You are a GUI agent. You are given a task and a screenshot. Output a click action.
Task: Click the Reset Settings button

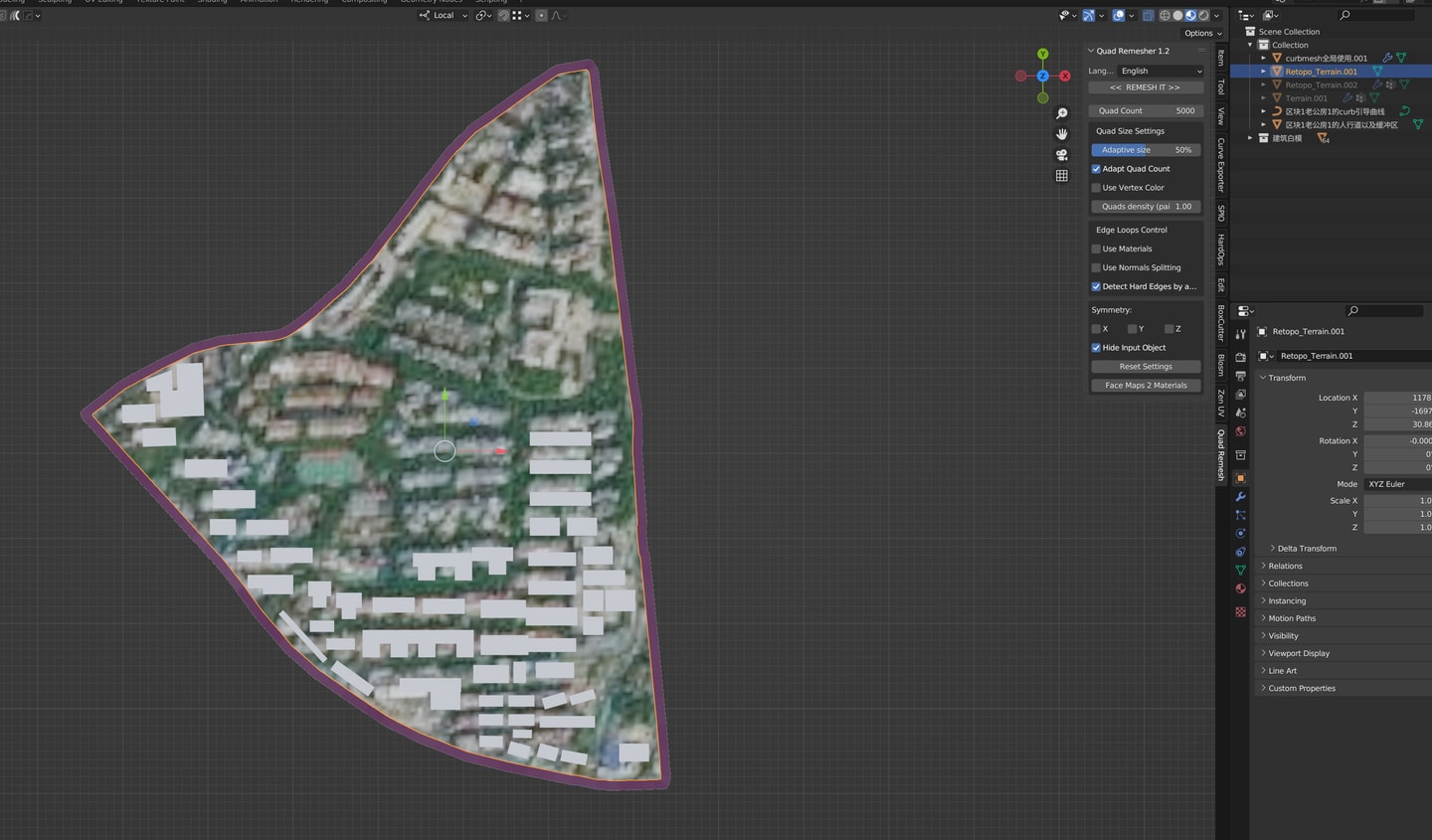[x=1146, y=367]
